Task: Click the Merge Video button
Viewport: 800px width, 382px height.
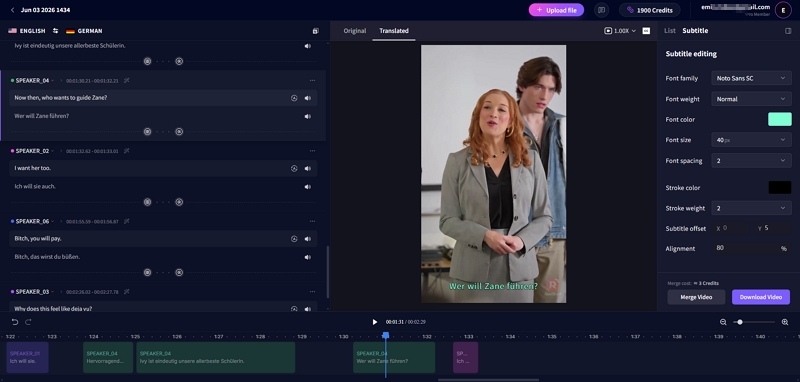Action: click(x=696, y=297)
